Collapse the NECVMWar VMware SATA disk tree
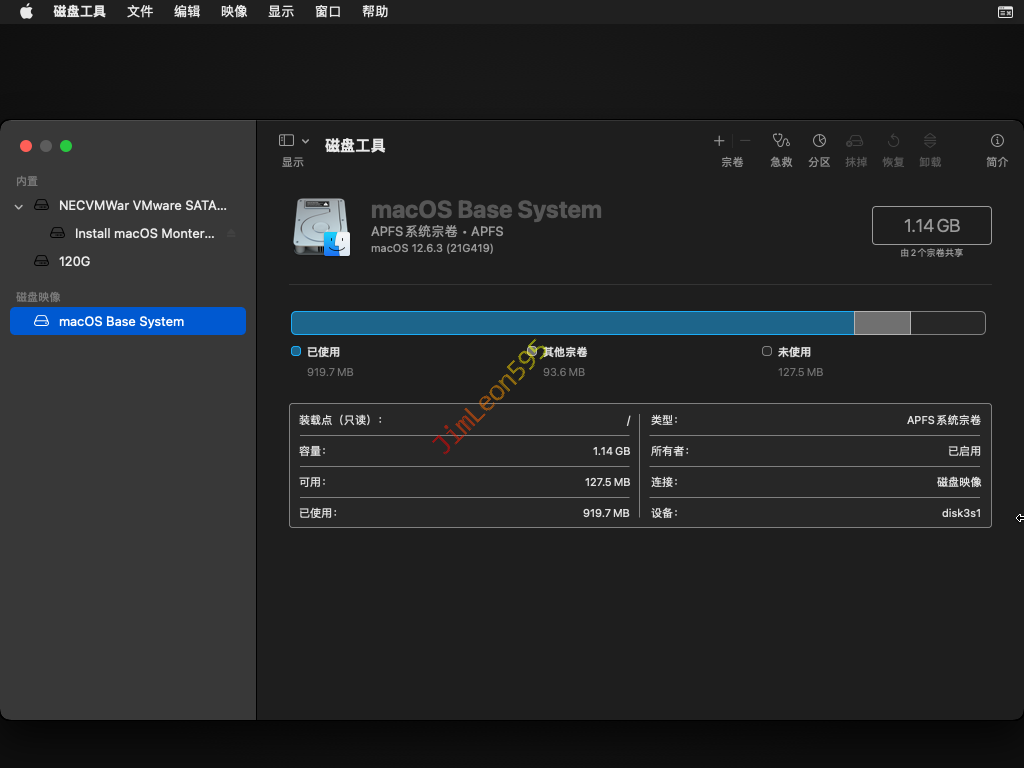This screenshot has height=768, width=1024. click(18, 206)
